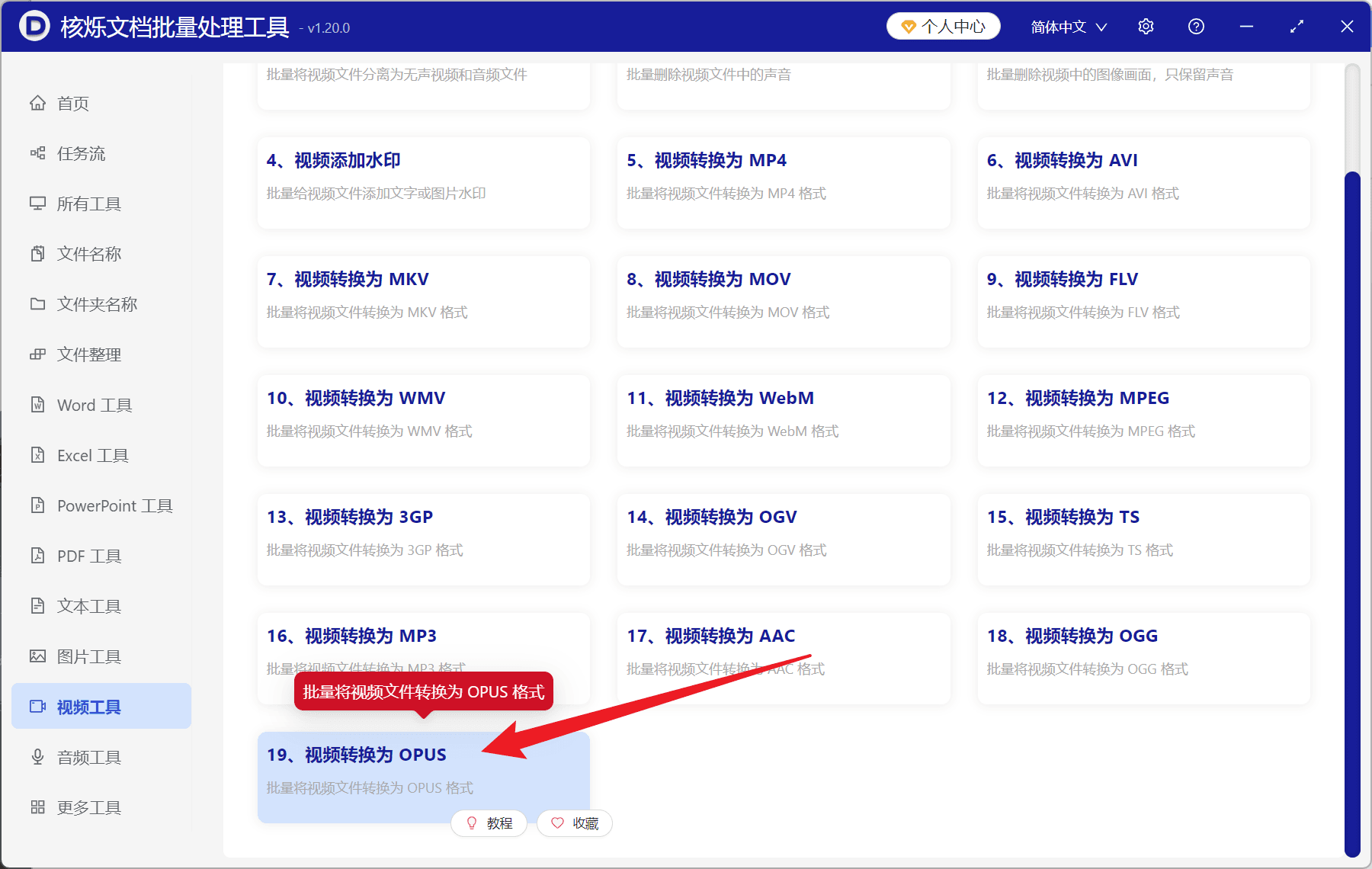Select 视频转换为 OPUS tool card
The height and width of the screenshot is (869, 1372).
[x=424, y=778]
